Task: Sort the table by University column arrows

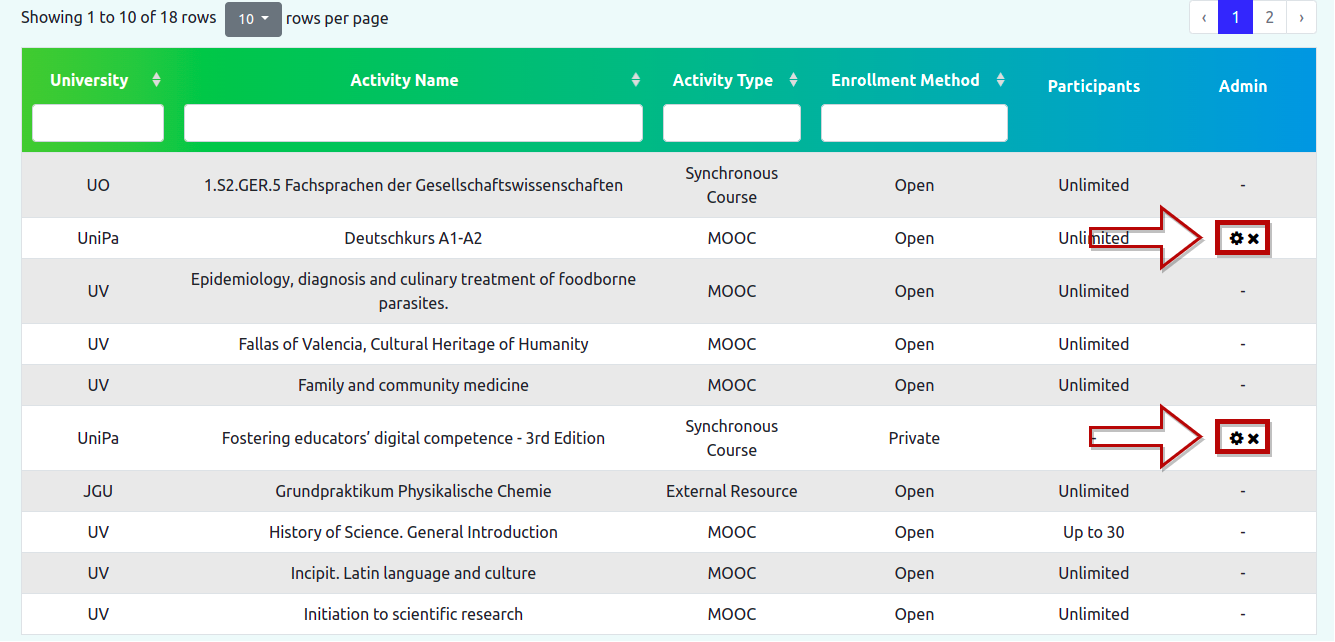Action: (156, 80)
